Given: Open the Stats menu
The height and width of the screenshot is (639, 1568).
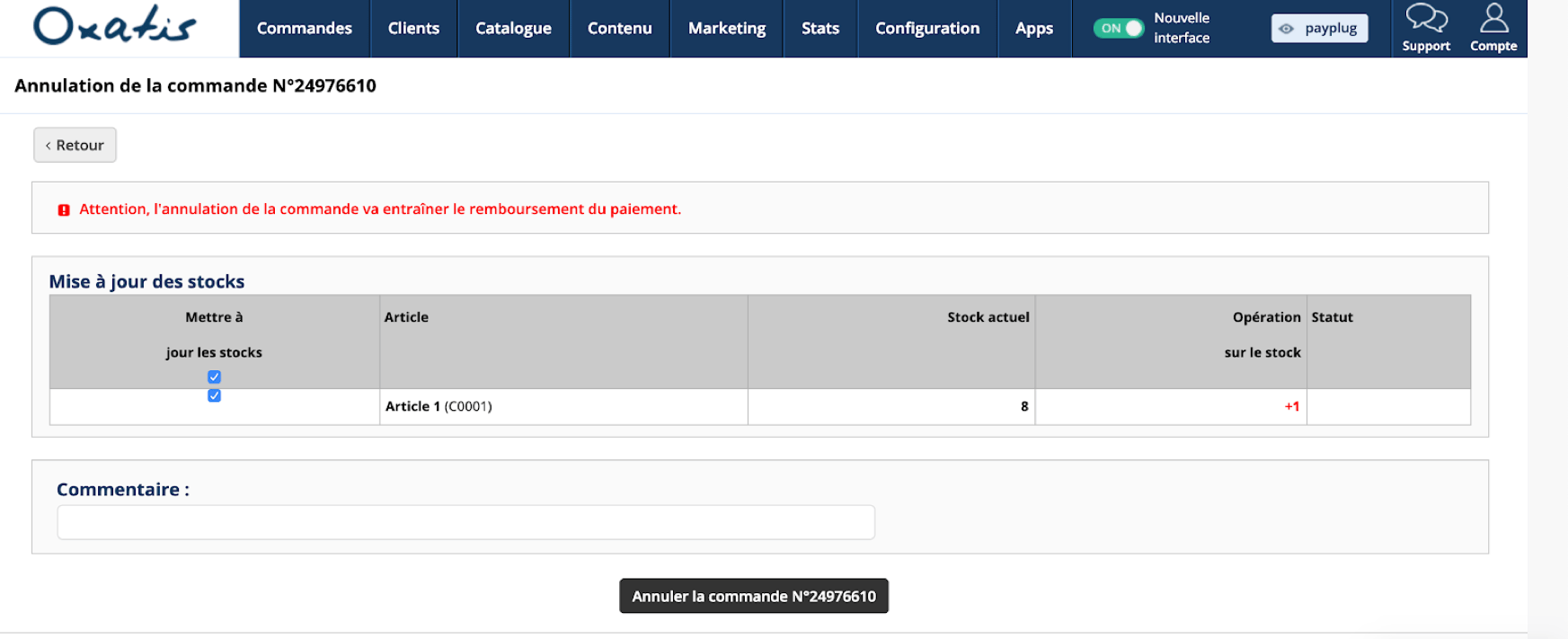Looking at the screenshot, I should tap(820, 29).
